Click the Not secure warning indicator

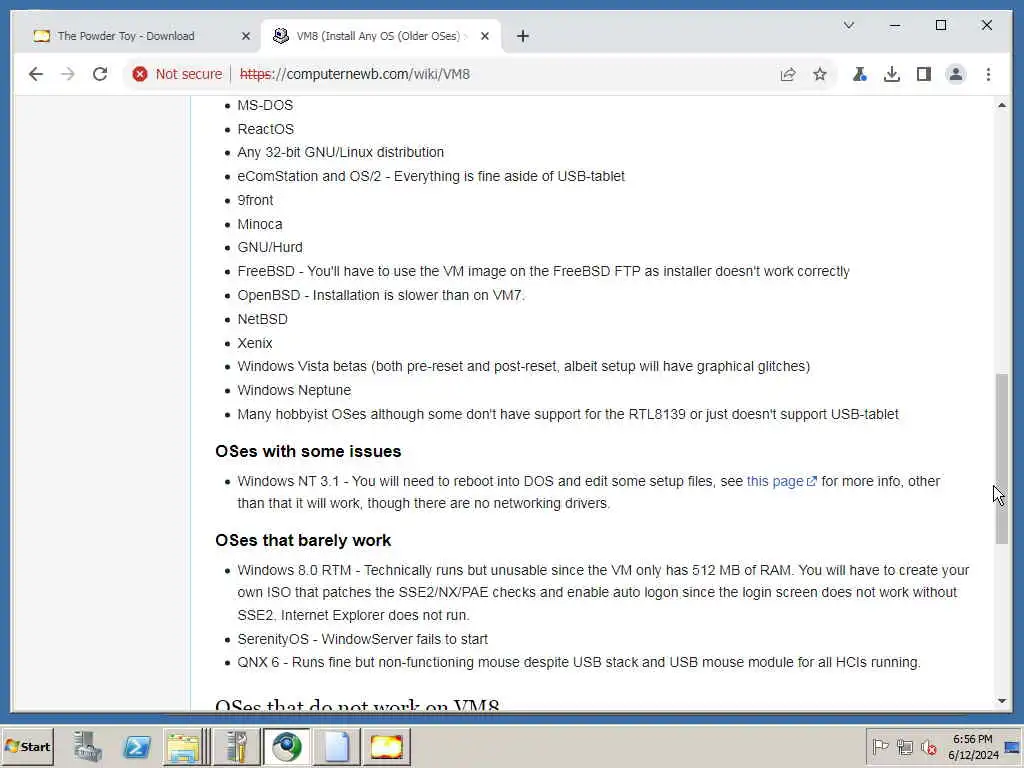click(177, 74)
